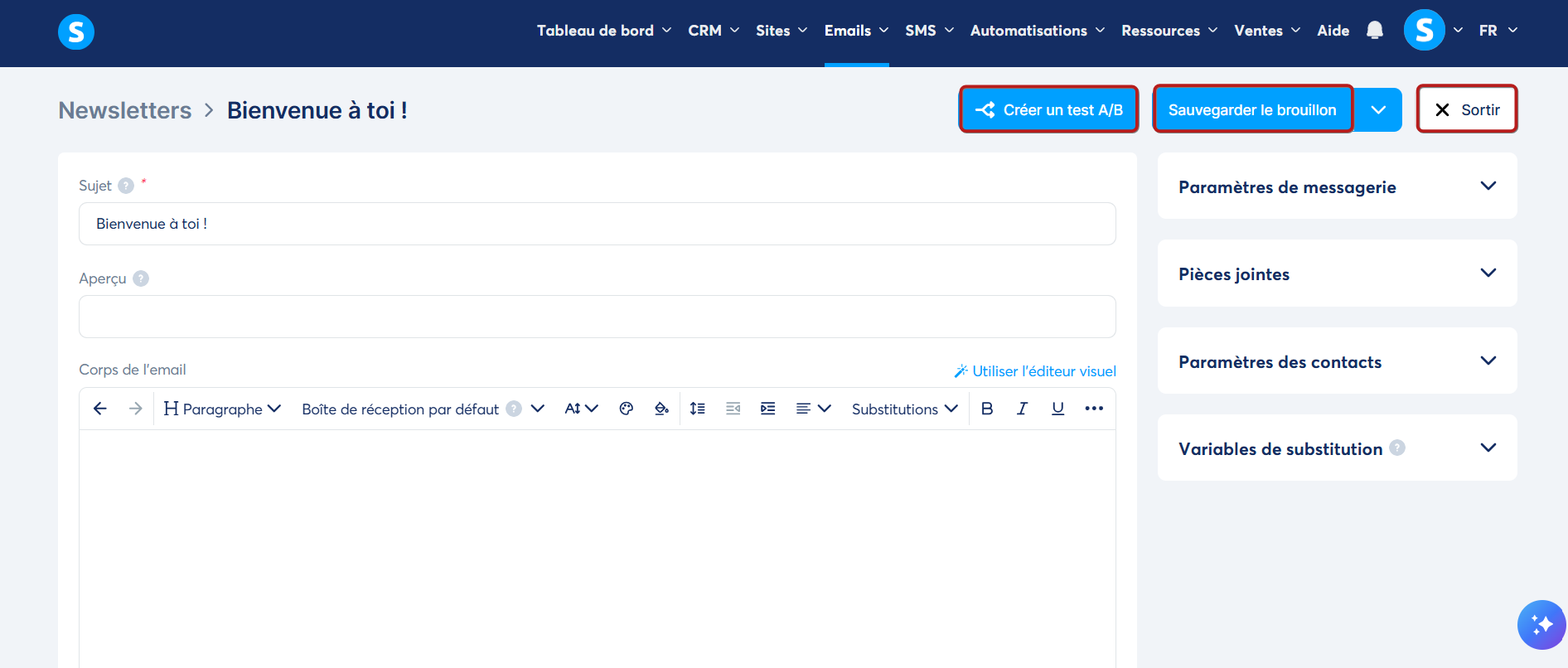Open the Sites menu

(782, 31)
